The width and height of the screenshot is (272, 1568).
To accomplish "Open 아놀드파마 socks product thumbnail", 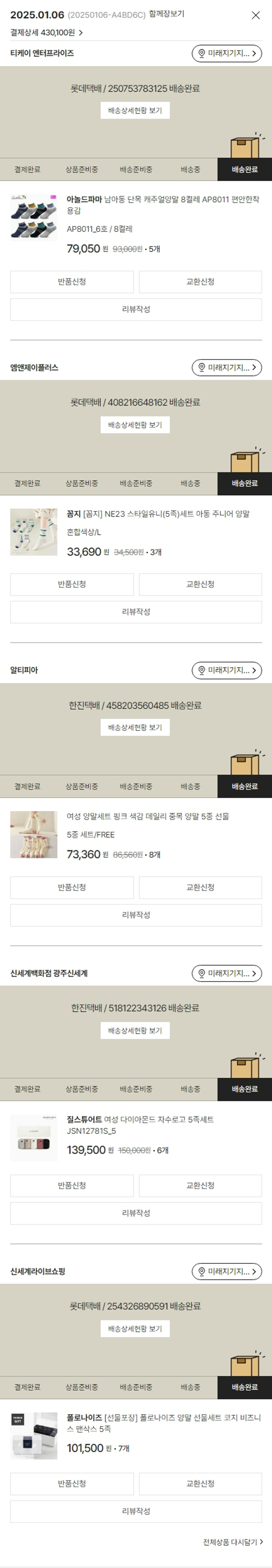I will (x=33, y=217).
